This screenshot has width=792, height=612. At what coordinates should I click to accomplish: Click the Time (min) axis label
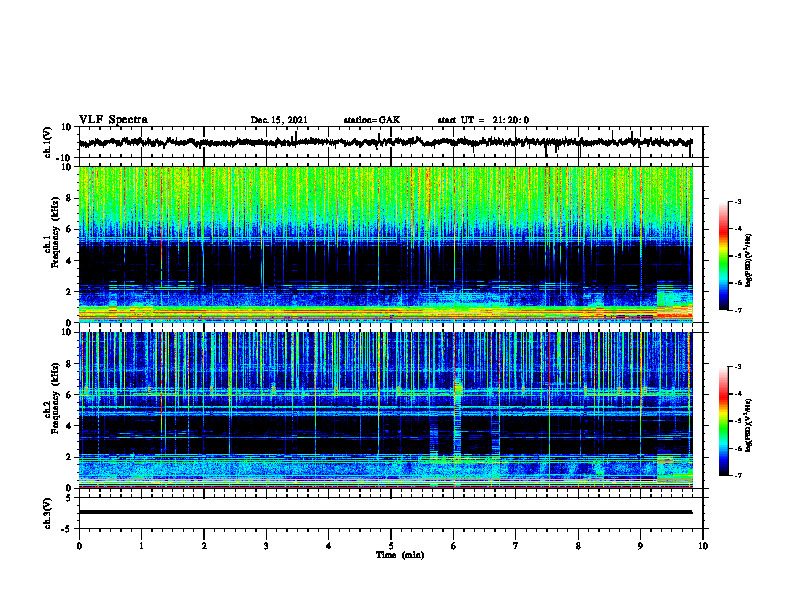pyautogui.click(x=400, y=555)
